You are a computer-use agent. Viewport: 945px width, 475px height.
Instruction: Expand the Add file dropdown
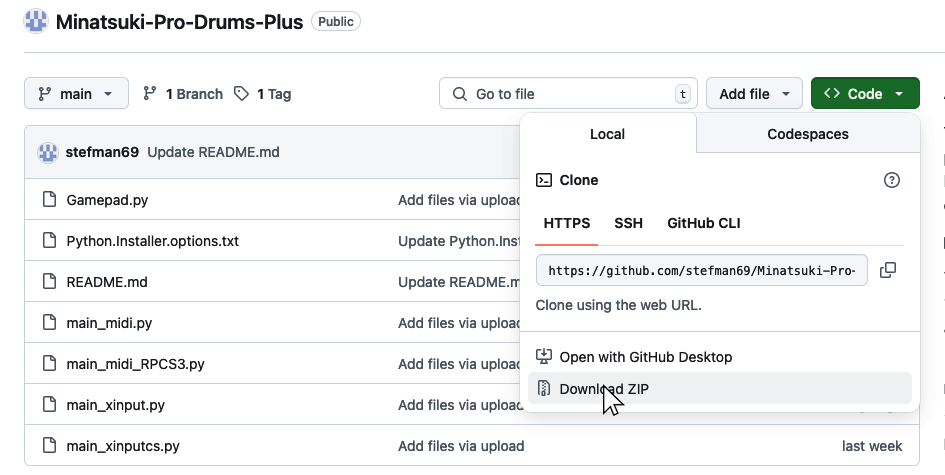754,93
